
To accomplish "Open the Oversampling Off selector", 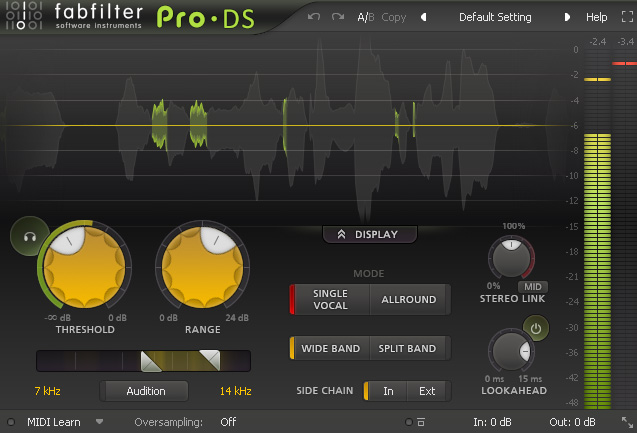I will click(228, 422).
